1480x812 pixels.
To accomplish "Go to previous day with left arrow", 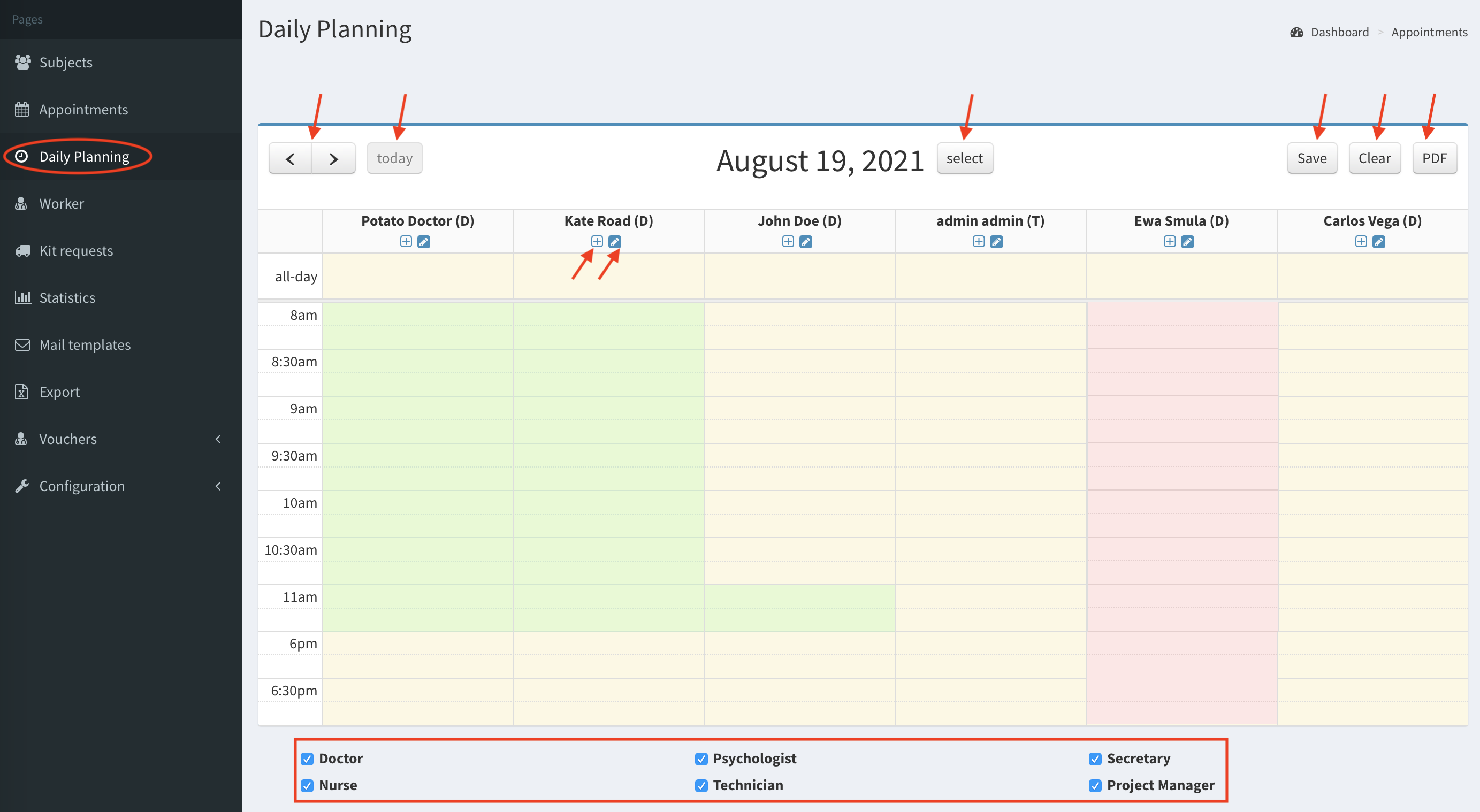I will tap(290, 158).
